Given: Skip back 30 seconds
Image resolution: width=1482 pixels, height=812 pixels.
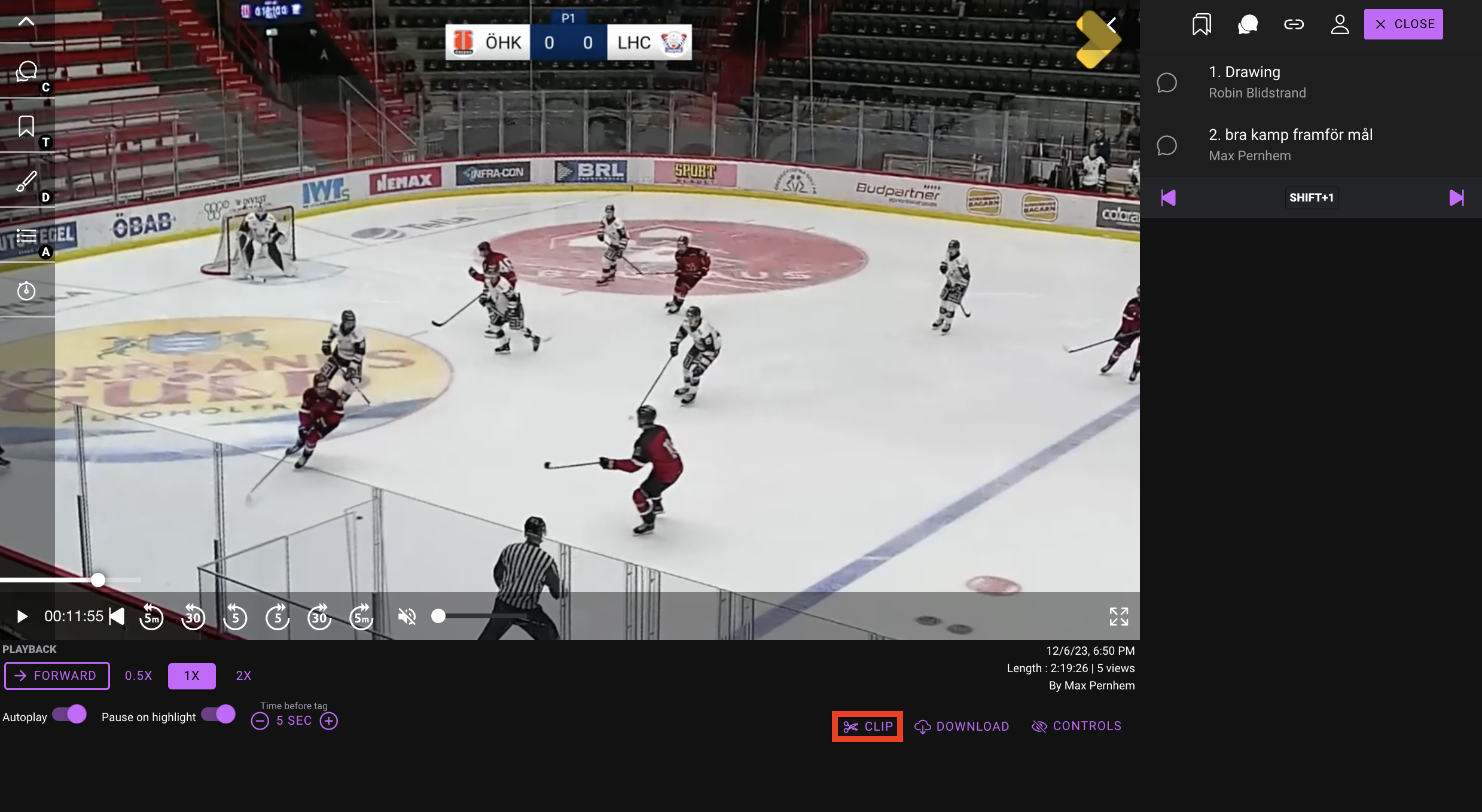Looking at the screenshot, I should tap(193, 616).
